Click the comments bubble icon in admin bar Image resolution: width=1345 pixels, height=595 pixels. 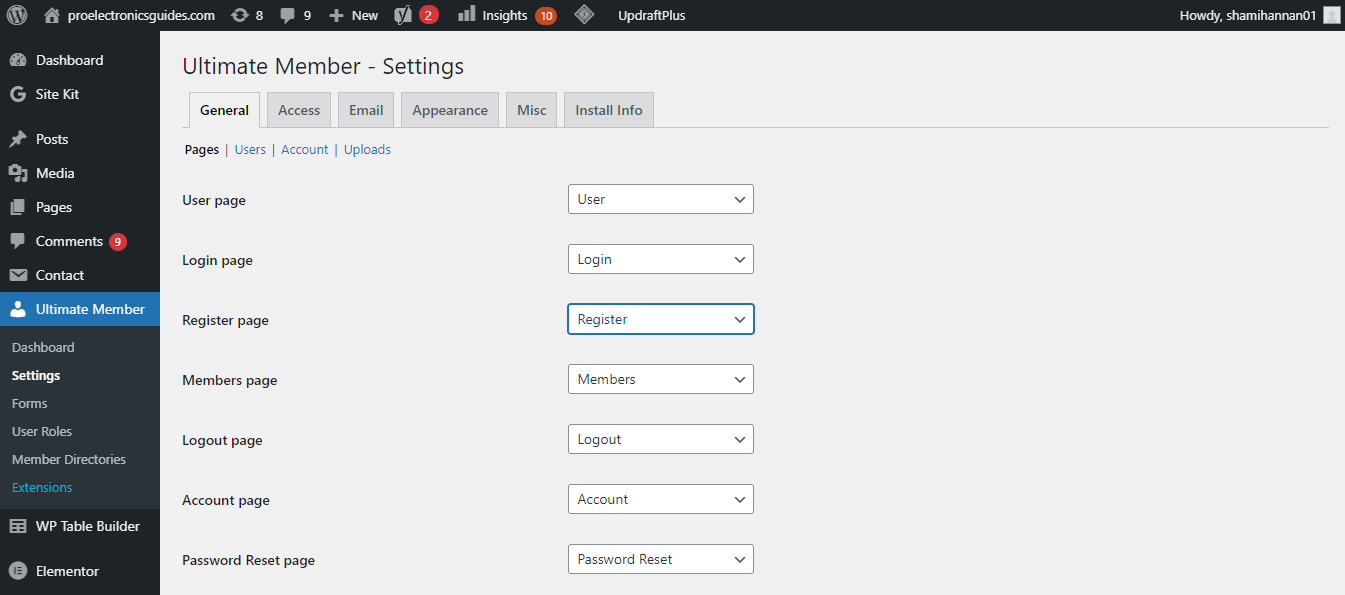pyautogui.click(x=288, y=15)
